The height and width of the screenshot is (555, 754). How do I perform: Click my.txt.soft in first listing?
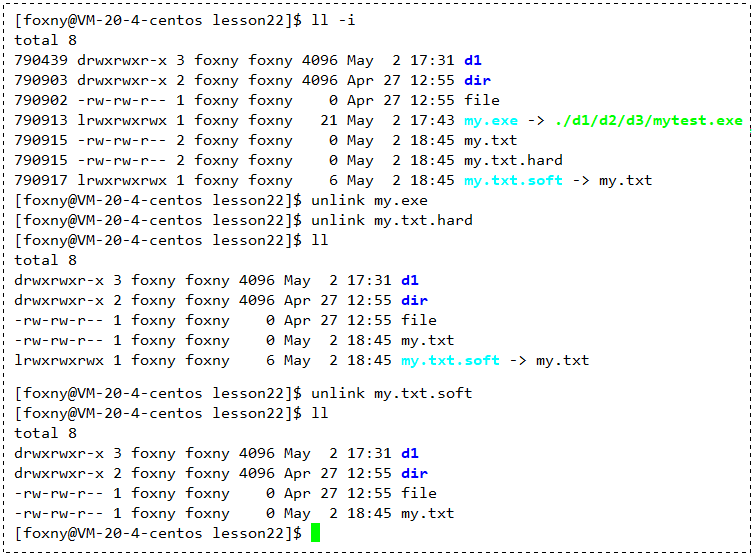(513, 180)
